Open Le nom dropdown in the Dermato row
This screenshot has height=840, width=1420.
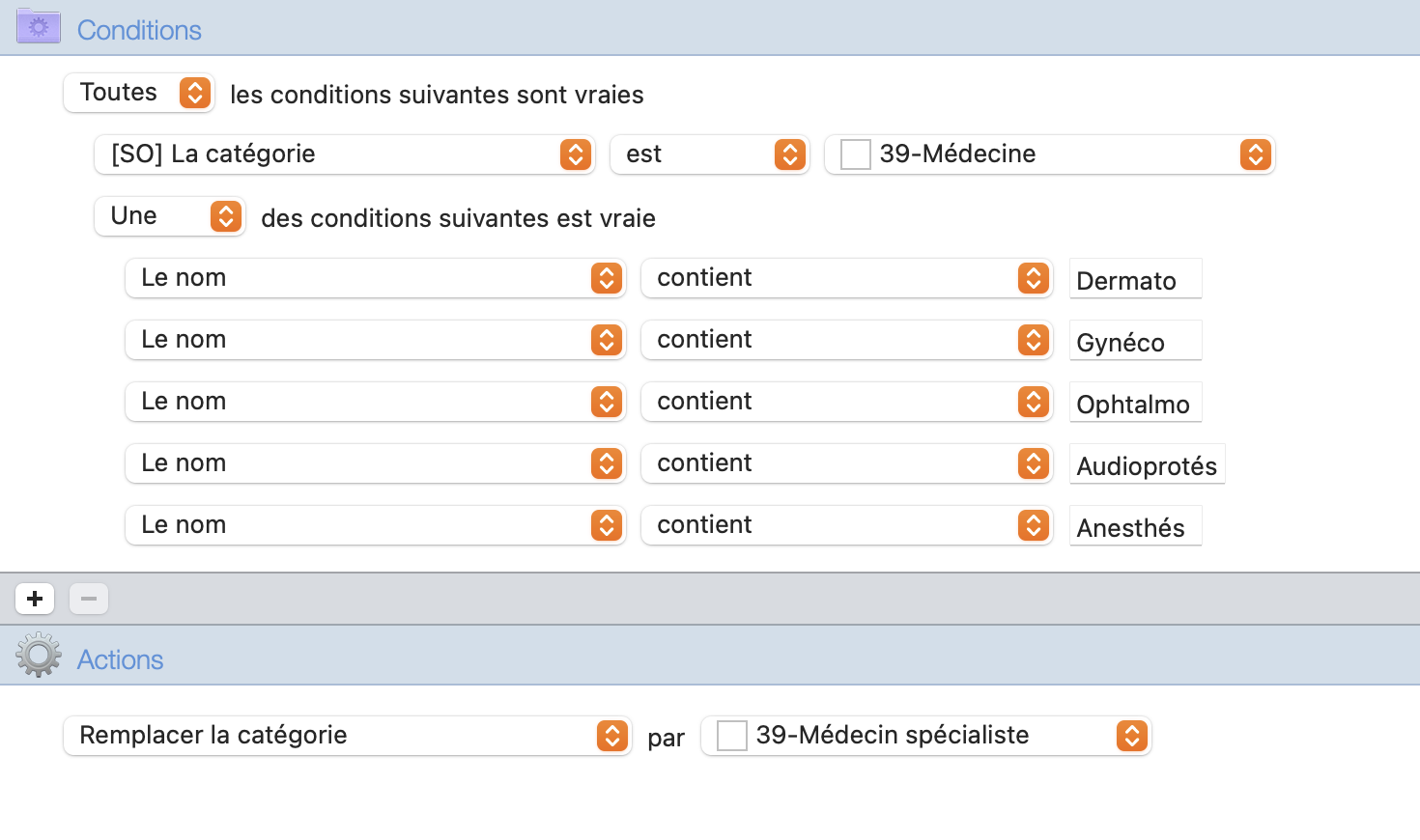376,278
